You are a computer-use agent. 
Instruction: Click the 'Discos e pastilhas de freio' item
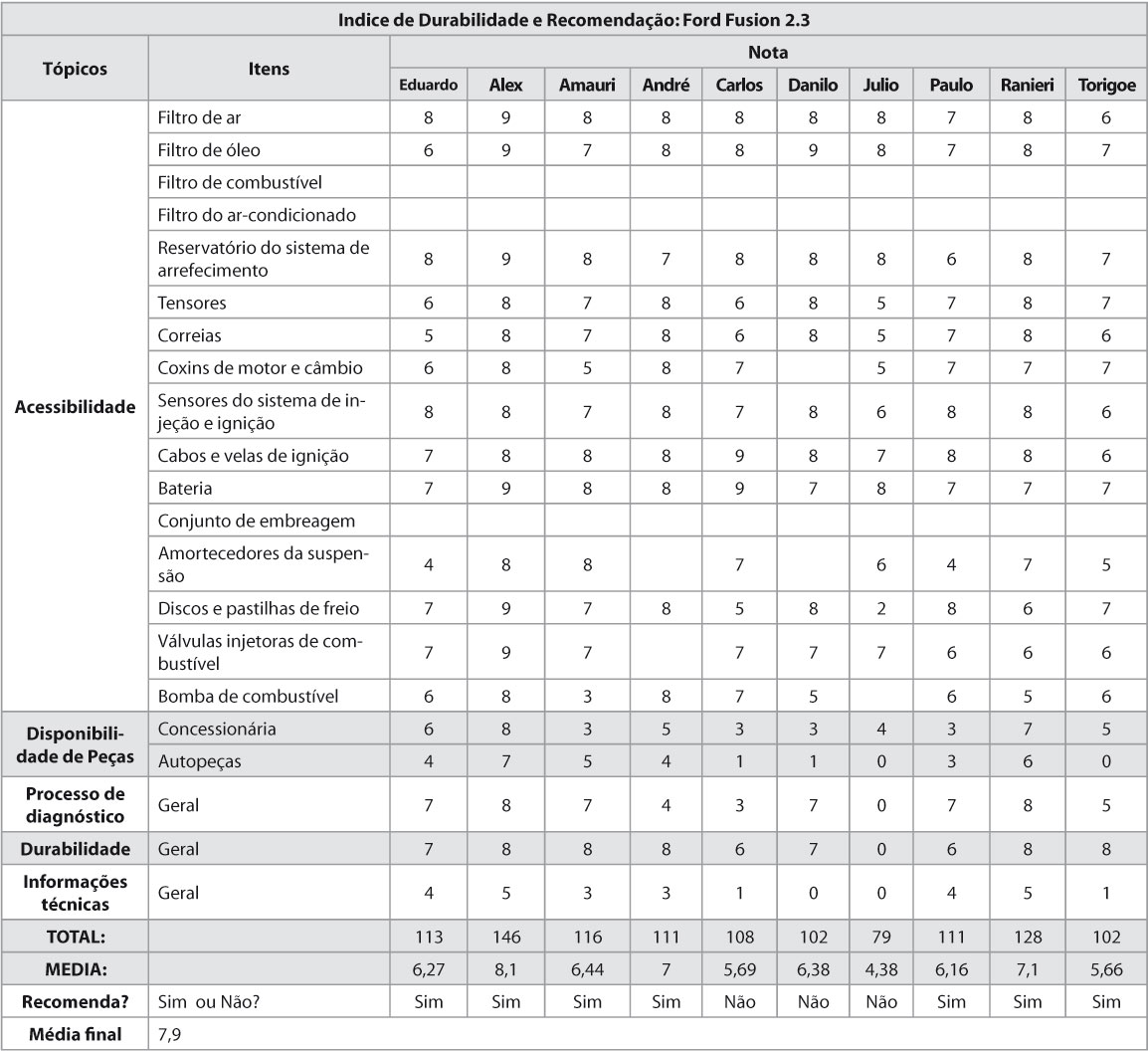(259, 609)
